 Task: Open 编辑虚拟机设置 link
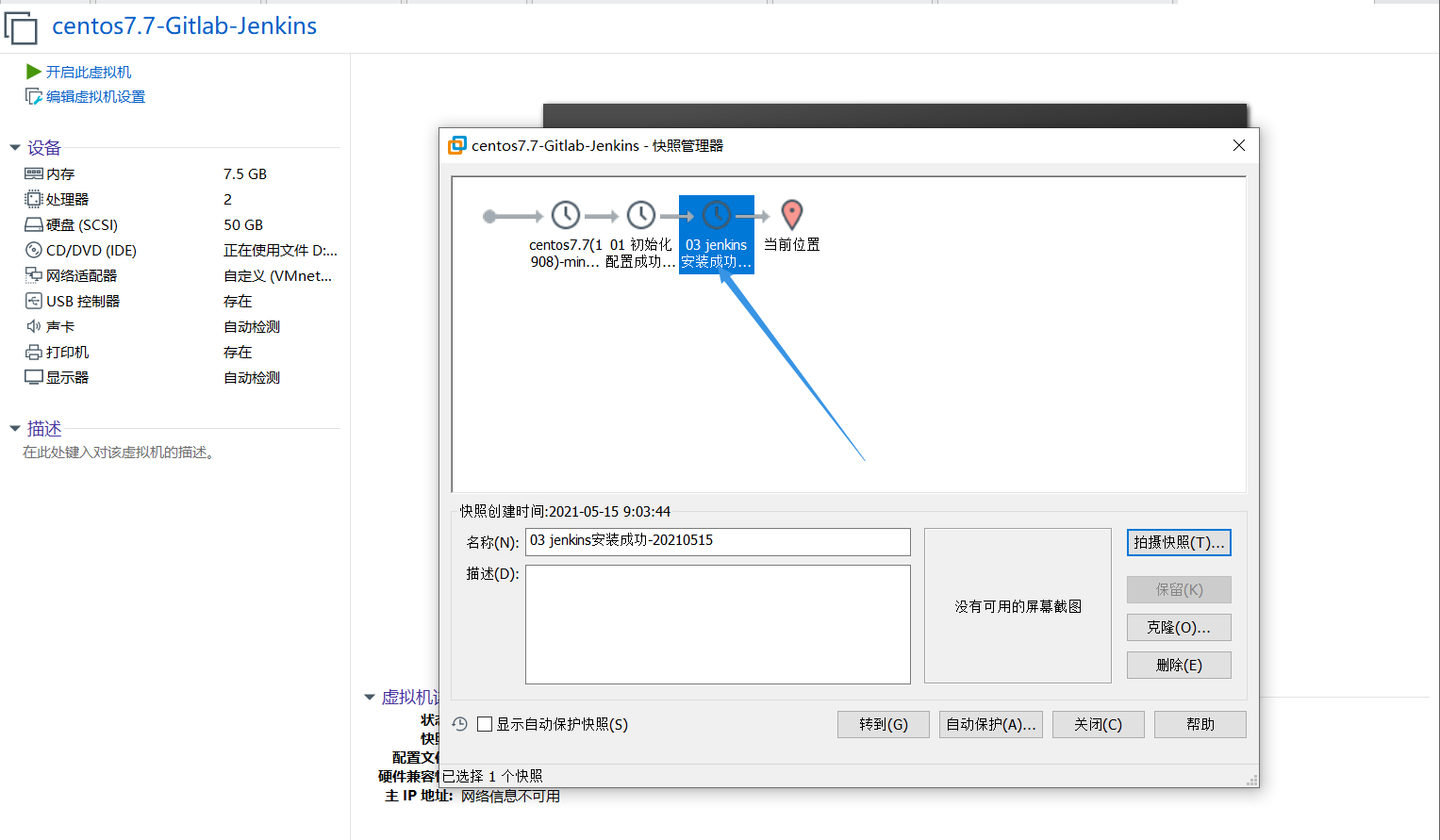(95, 96)
